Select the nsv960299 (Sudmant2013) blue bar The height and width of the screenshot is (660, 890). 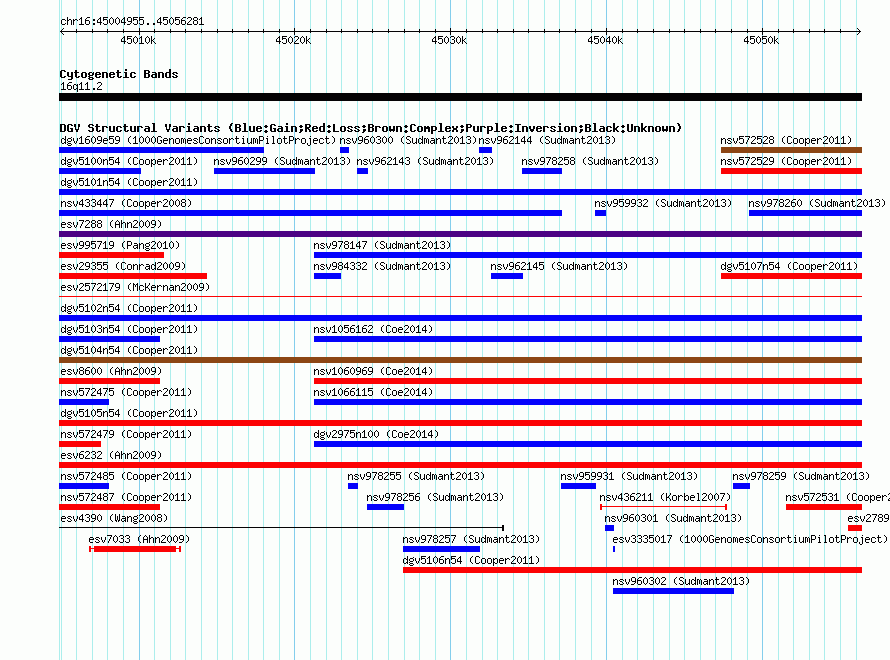tap(265, 171)
